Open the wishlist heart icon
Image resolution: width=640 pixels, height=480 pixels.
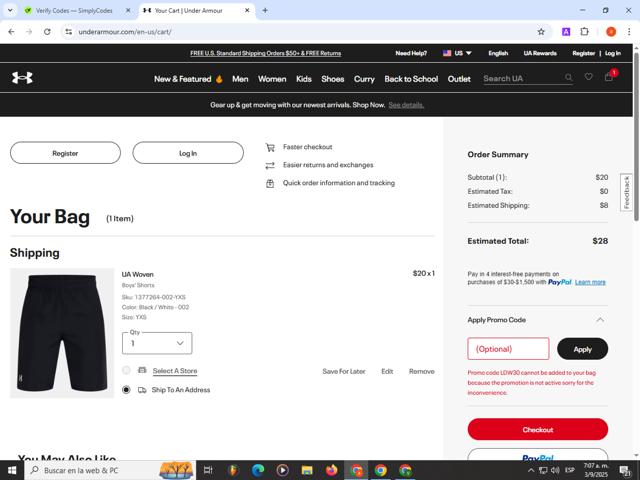[x=589, y=77]
